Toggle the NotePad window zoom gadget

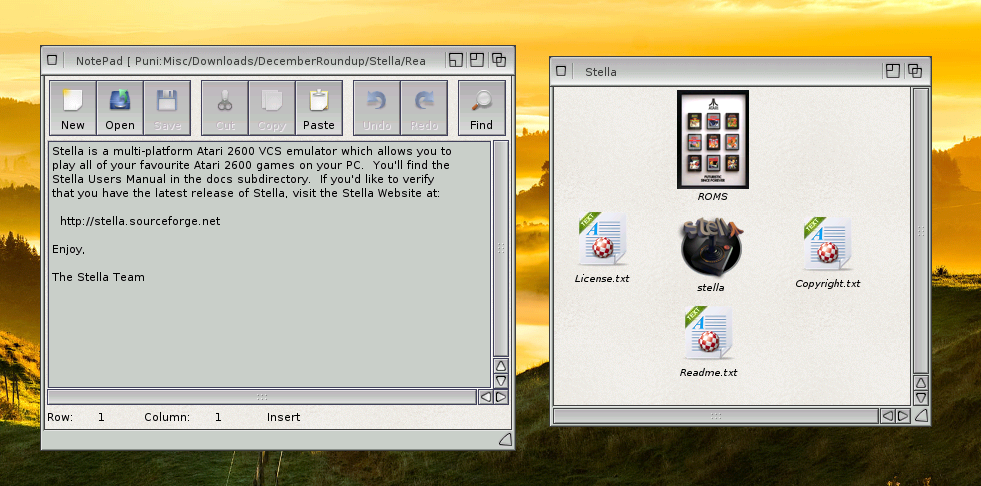click(x=477, y=61)
